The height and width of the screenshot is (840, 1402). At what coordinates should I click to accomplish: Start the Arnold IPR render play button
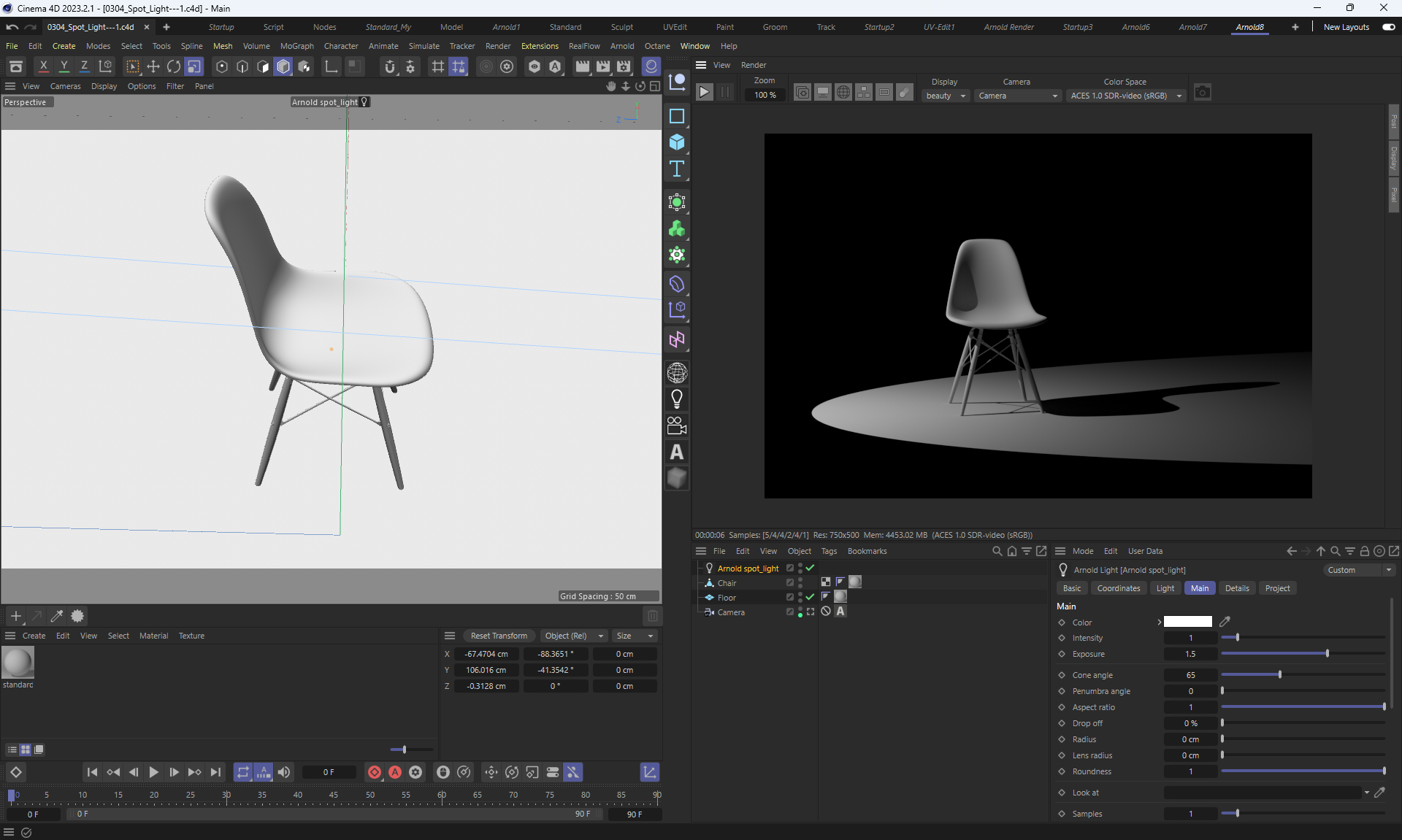(x=704, y=92)
